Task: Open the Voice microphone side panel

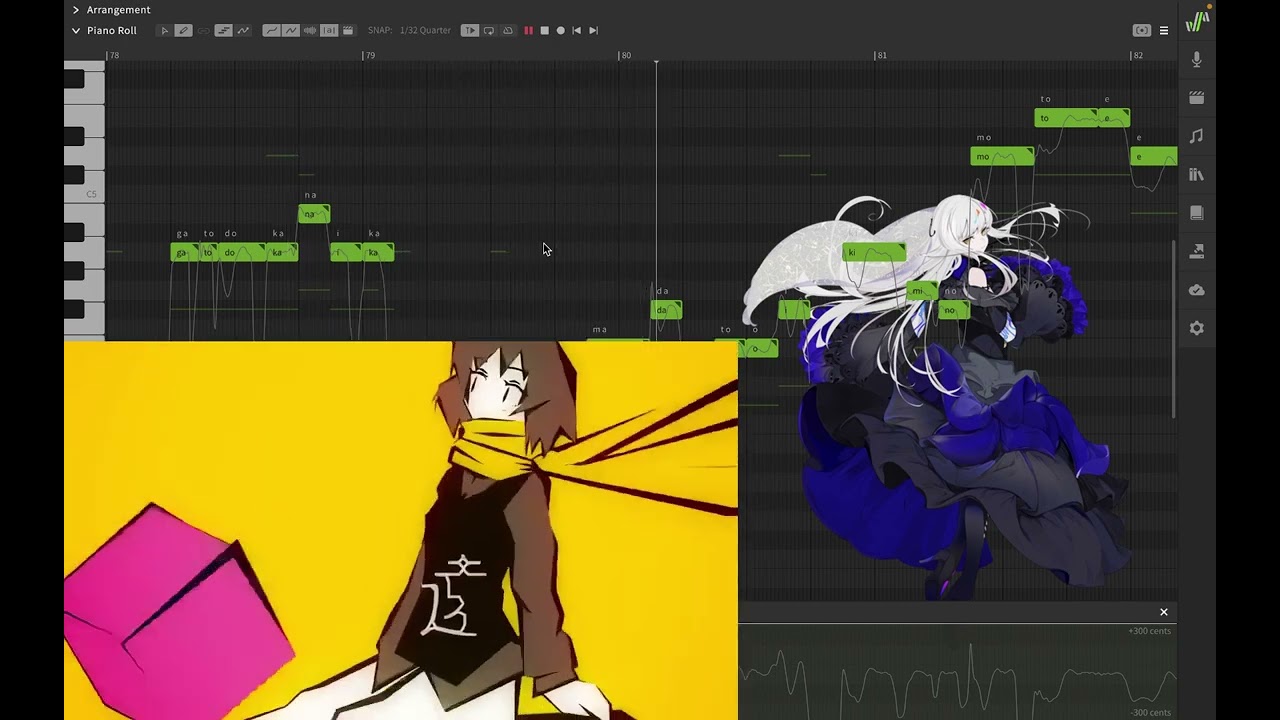Action: click(1197, 60)
